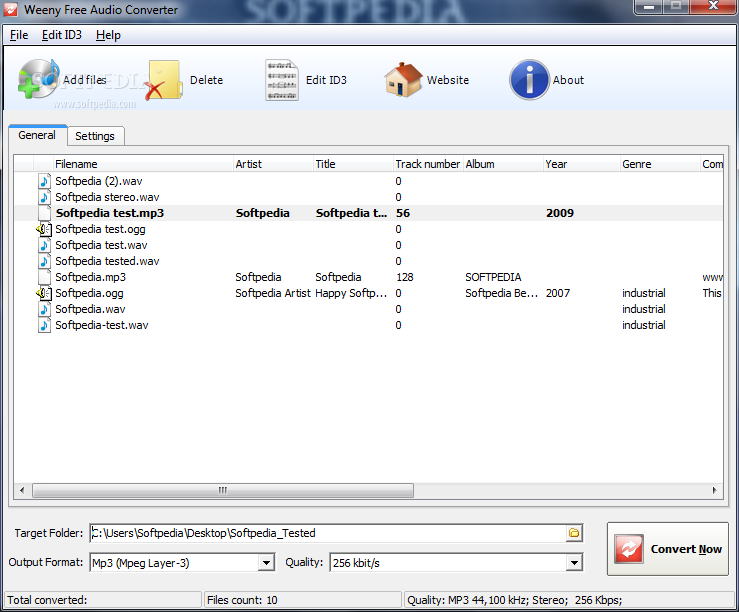The image size is (739, 612).
Task: Open the Quality dropdown arrow
Action: click(574, 563)
